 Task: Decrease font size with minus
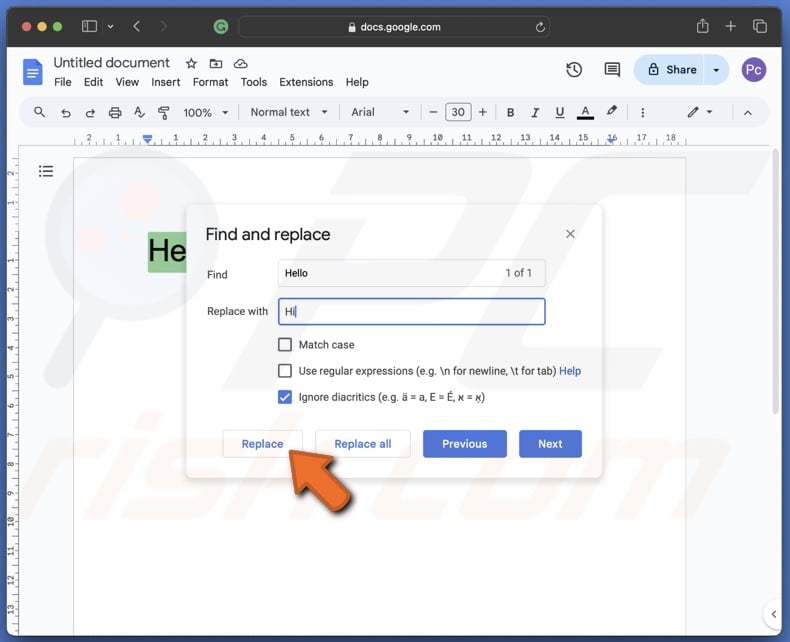click(x=433, y=112)
